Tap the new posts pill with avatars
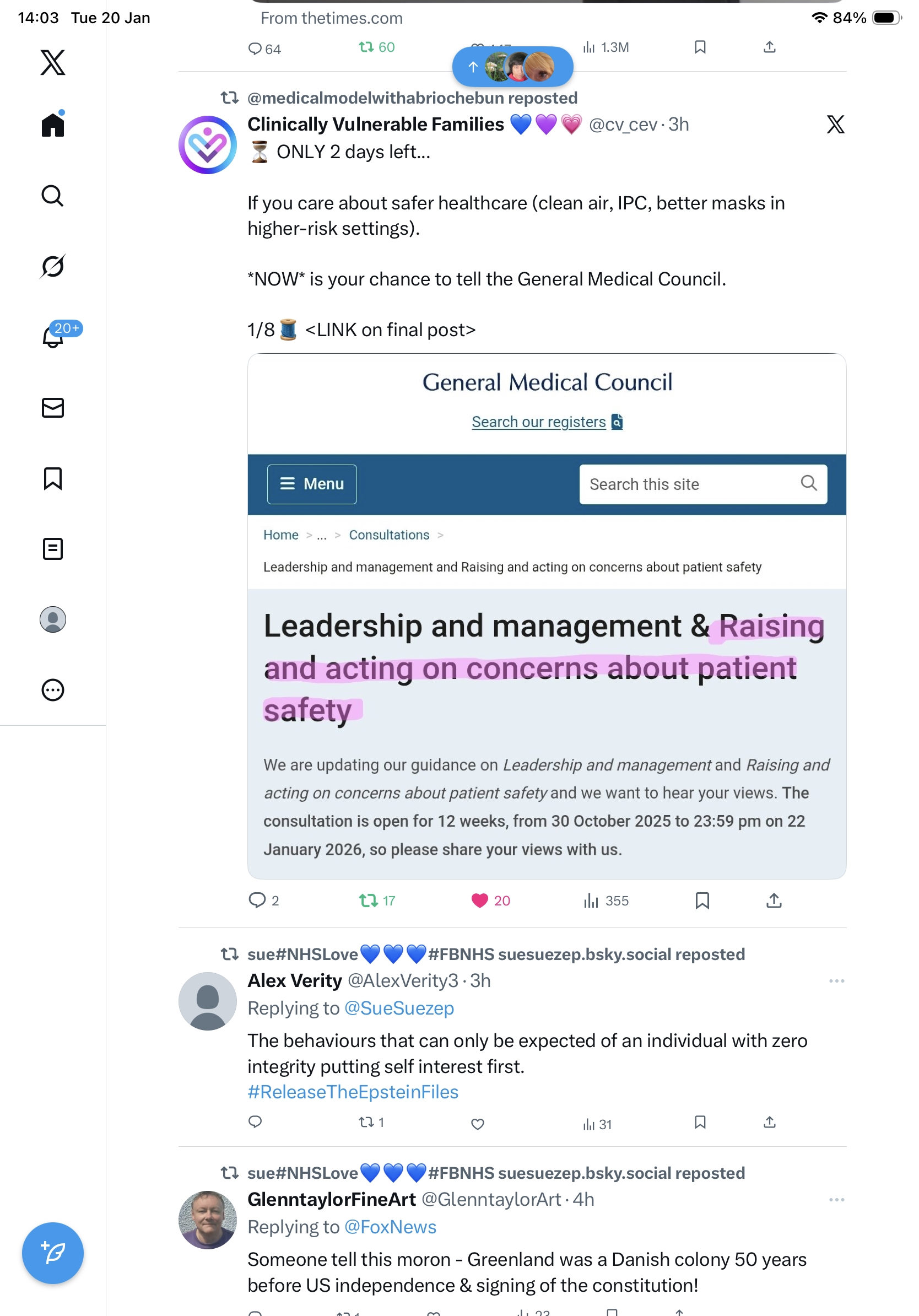The height and width of the screenshot is (1316, 919). [512, 67]
